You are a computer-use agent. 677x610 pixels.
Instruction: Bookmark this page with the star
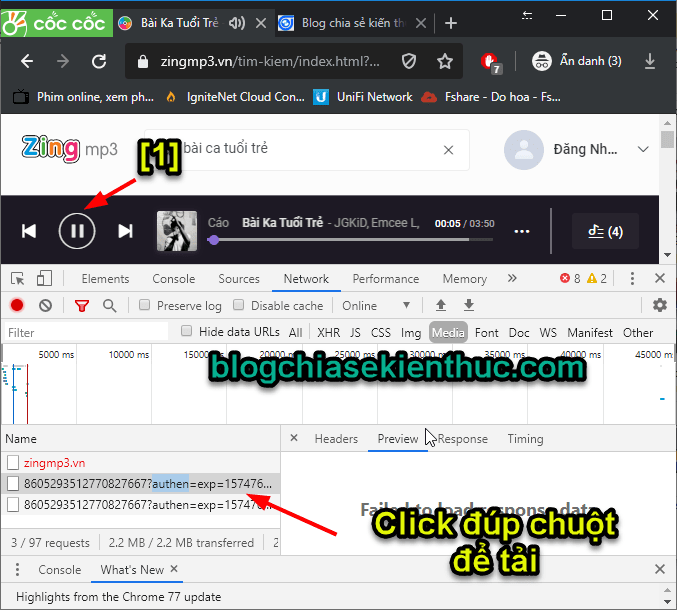[x=445, y=61]
